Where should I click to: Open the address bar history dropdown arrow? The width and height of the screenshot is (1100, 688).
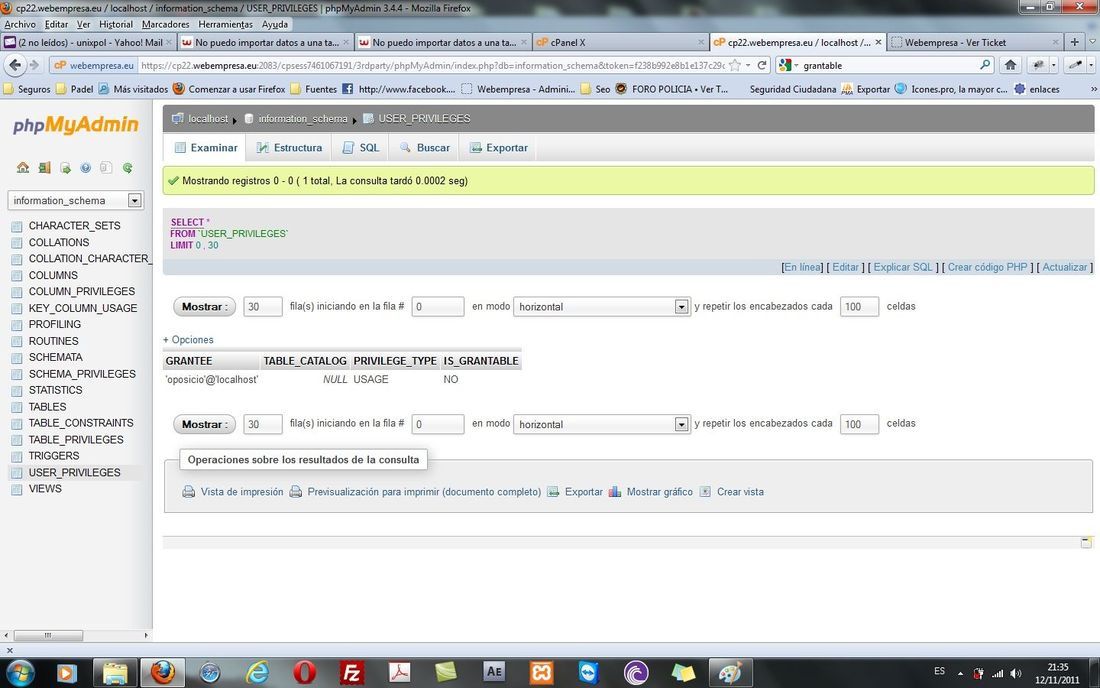pos(748,65)
